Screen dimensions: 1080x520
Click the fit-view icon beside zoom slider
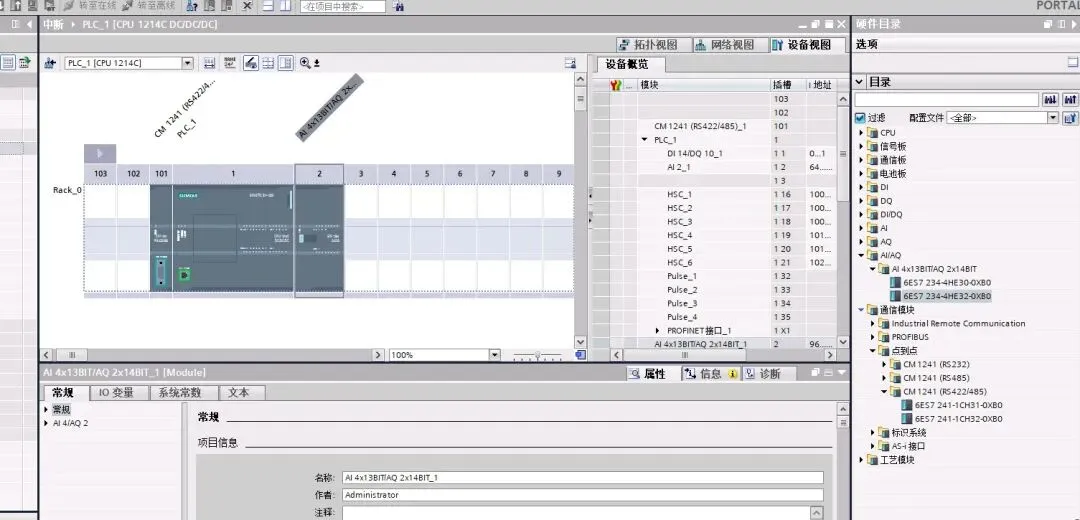[581, 355]
